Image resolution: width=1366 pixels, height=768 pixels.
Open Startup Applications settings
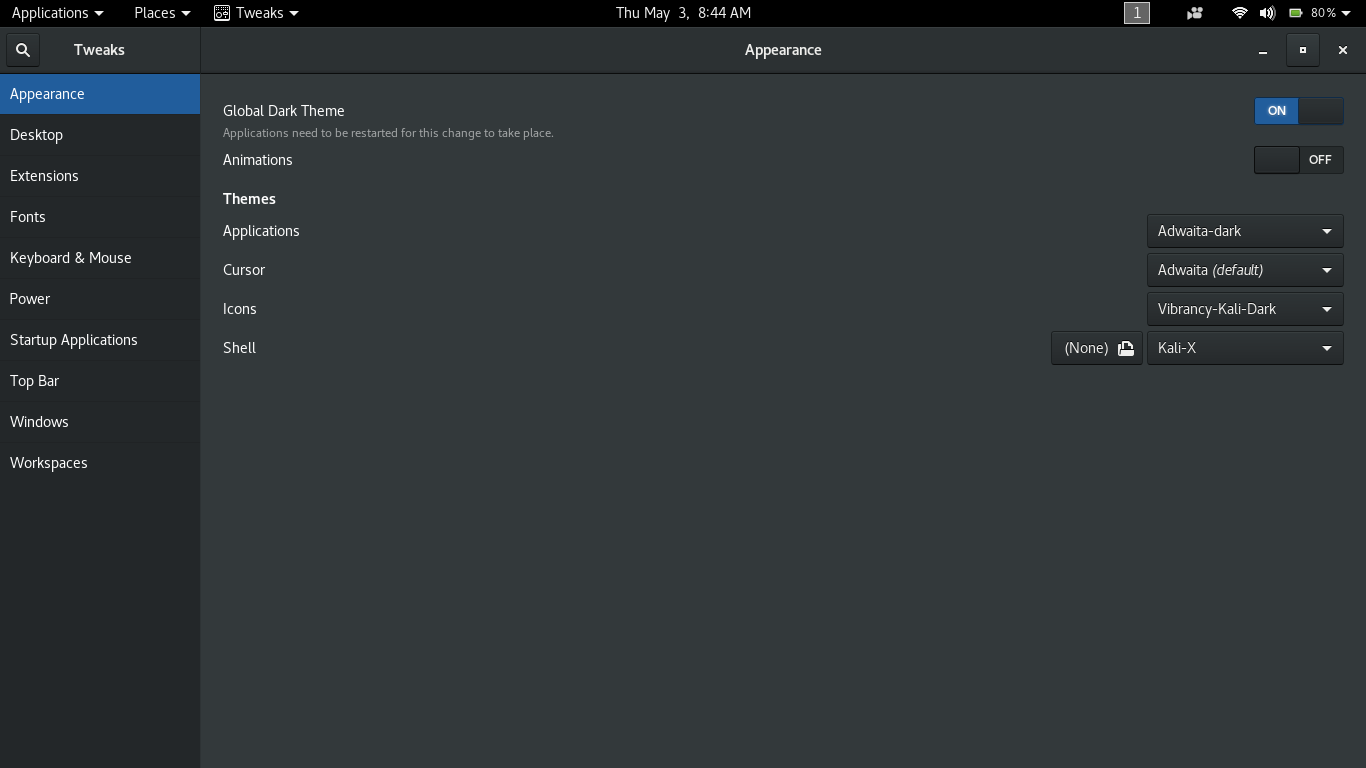(x=73, y=340)
